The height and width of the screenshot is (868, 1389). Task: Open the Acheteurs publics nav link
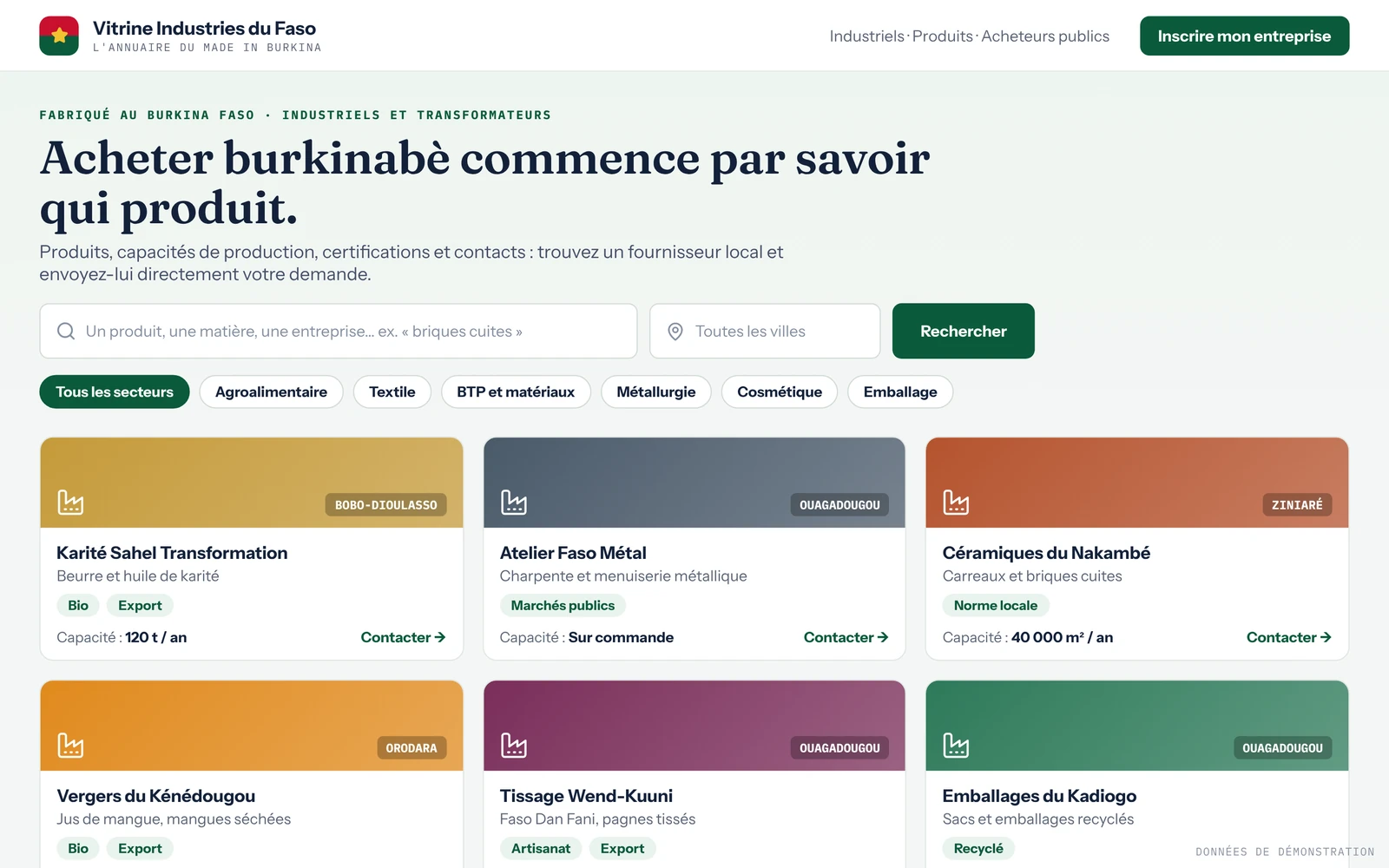pyautogui.click(x=1045, y=36)
